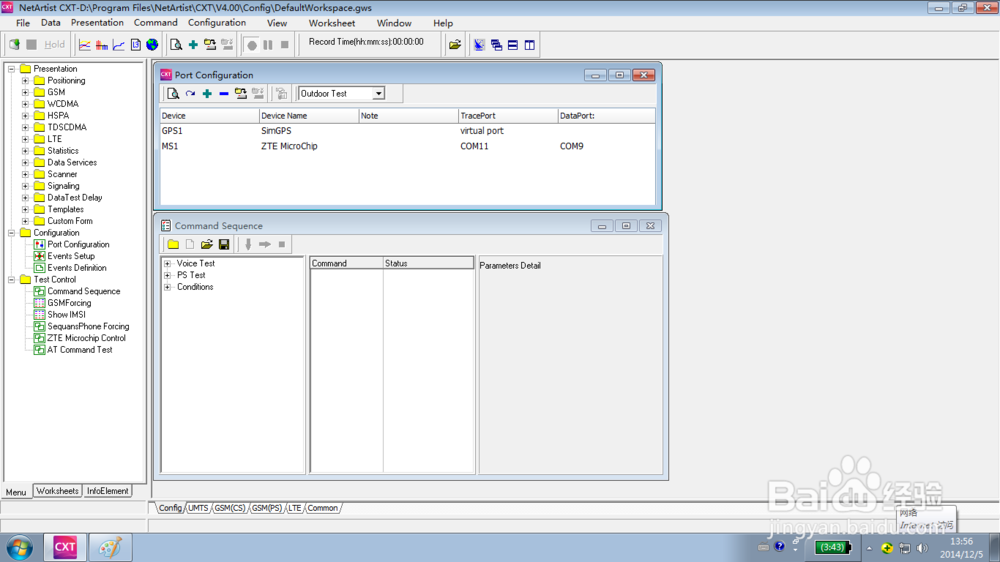
Task: Open the Worksheet menu
Action: click(332, 23)
